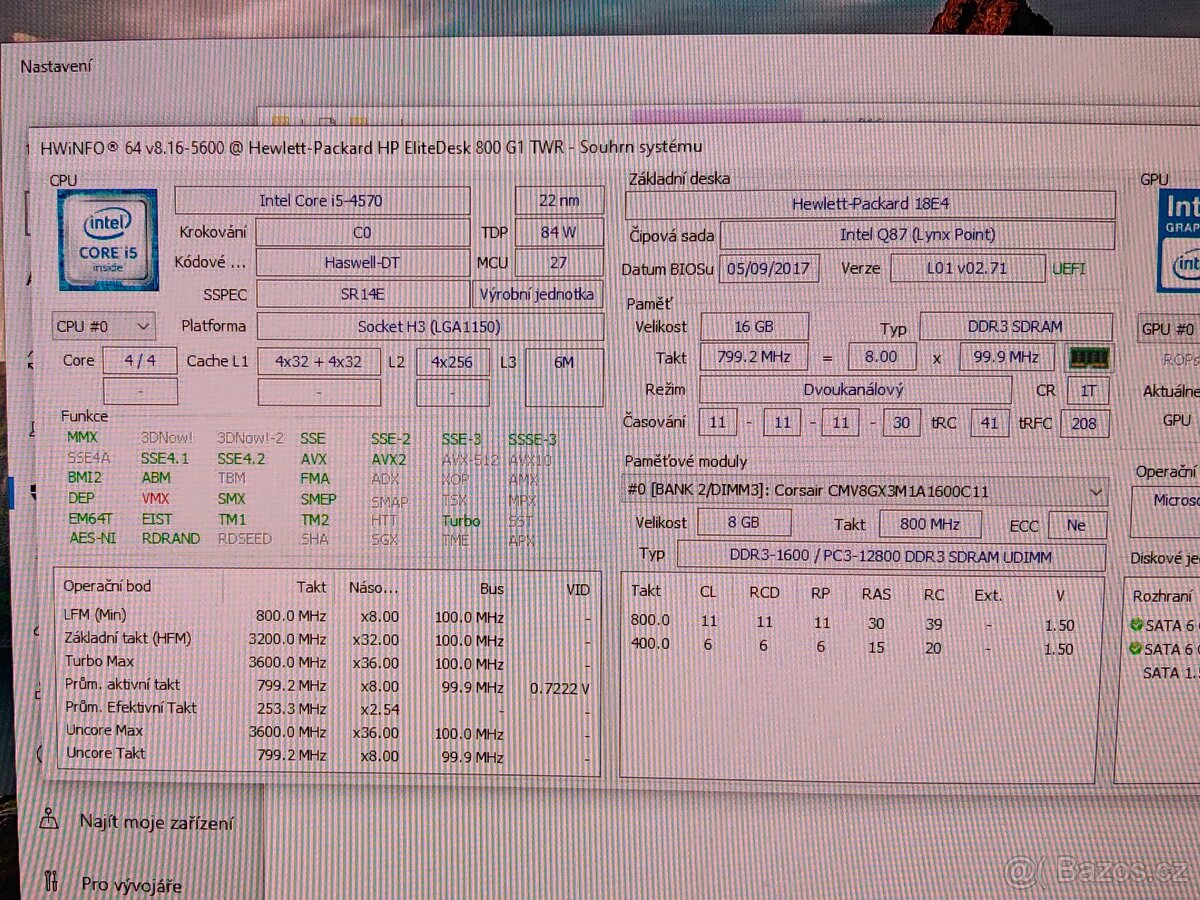
Task: Click the Haswell-DT code name field
Action: (362, 263)
